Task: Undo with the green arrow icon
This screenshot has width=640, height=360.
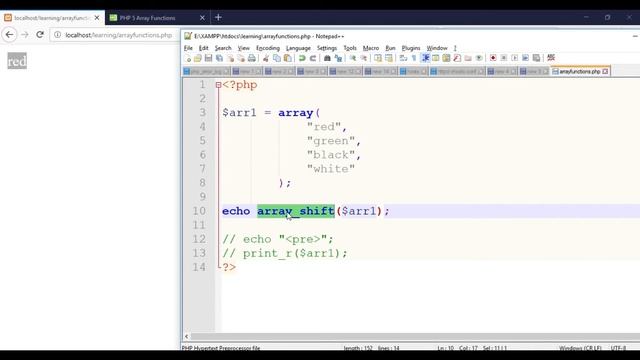Action: pyautogui.click(x=302, y=58)
